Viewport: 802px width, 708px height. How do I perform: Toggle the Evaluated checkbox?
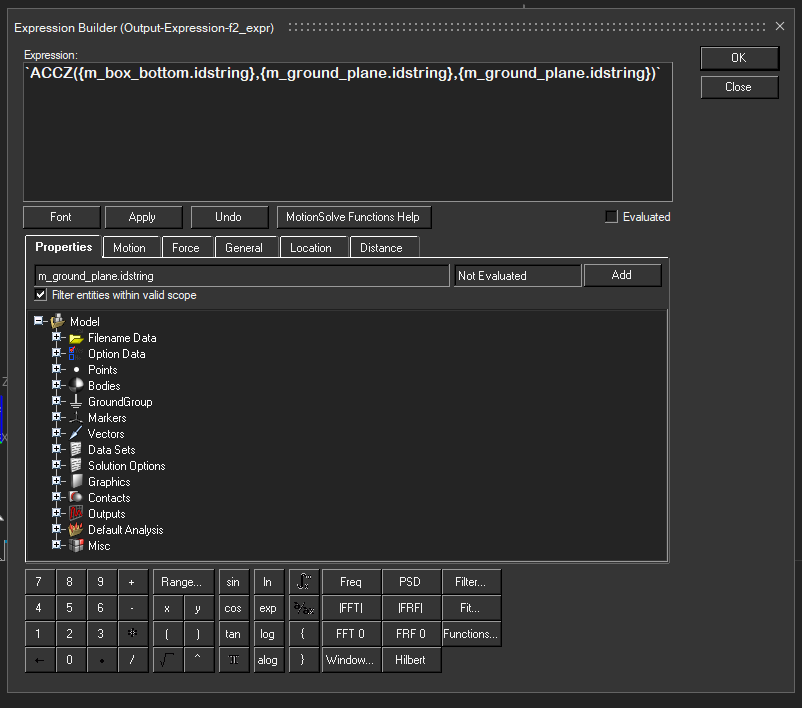click(x=611, y=217)
